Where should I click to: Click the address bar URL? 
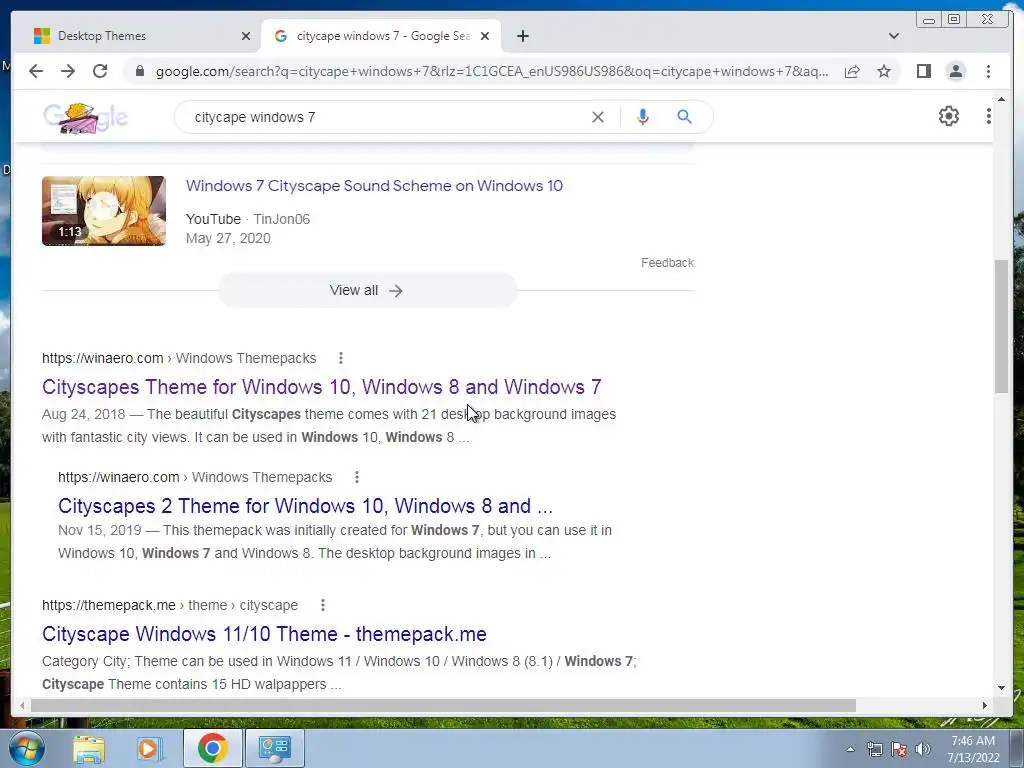[x=492, y=71]
